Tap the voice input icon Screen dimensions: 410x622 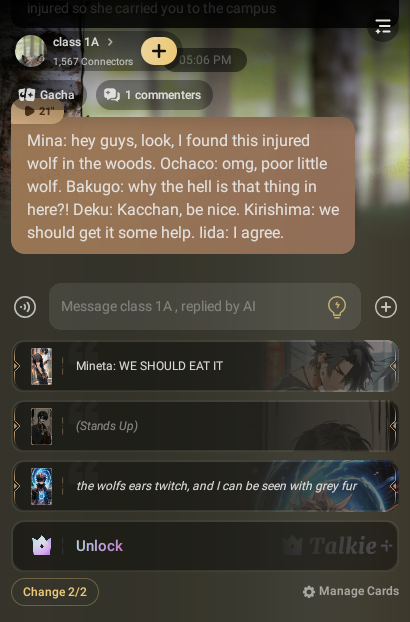pyautogui.click(x=25, y=307)
